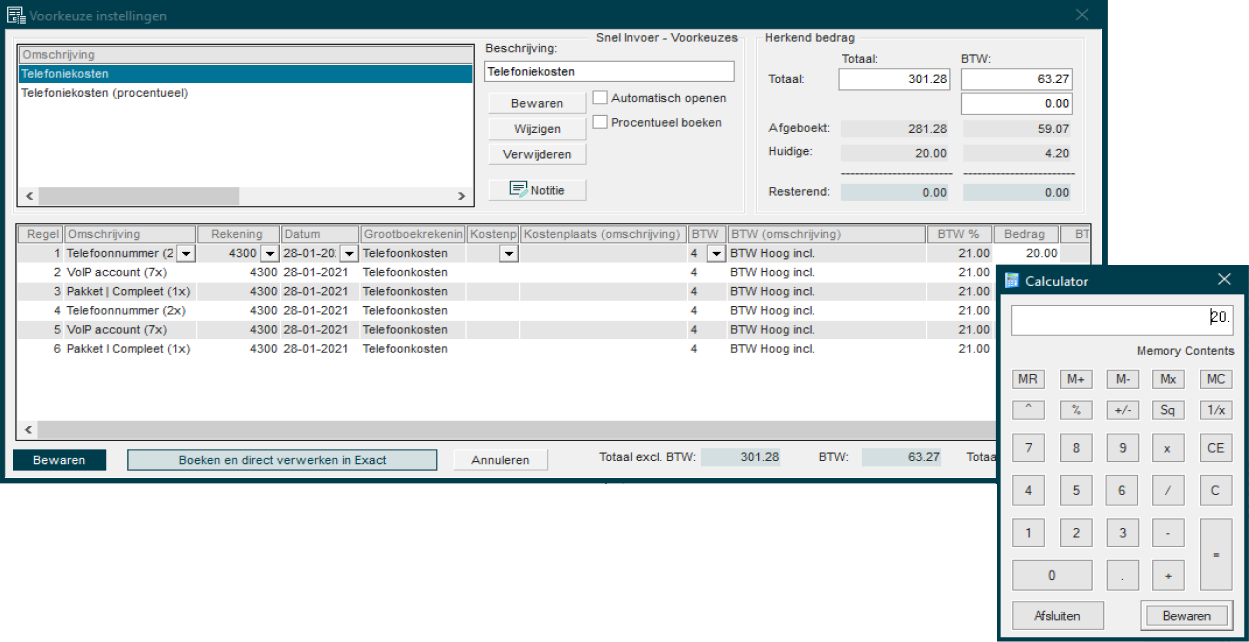The height and width of the screenshot is (642, 1249).
Task: Open the Datum dropdown in row 1
Action: [x=348, y=254]
